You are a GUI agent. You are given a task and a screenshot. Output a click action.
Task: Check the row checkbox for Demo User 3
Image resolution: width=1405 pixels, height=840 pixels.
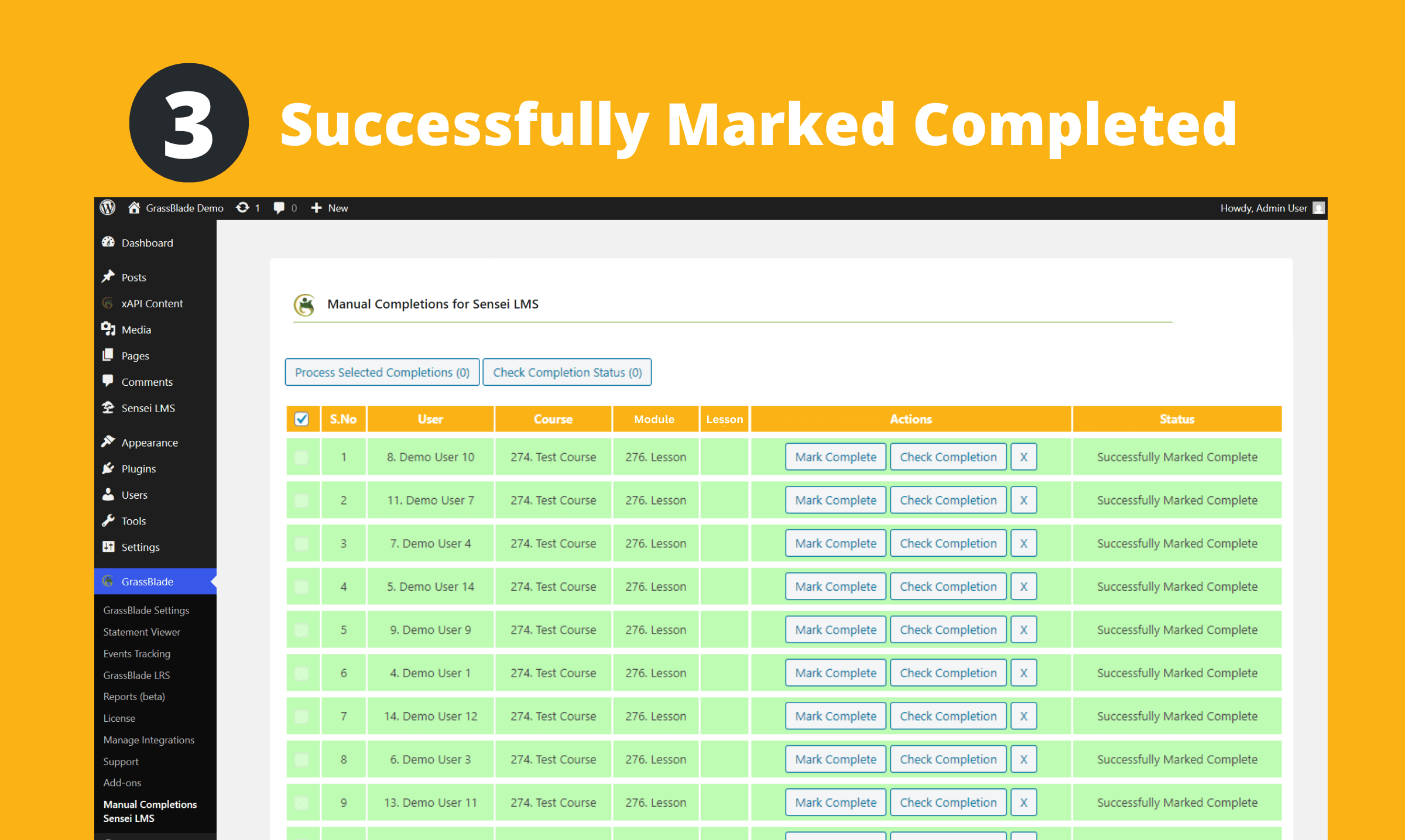302,759
